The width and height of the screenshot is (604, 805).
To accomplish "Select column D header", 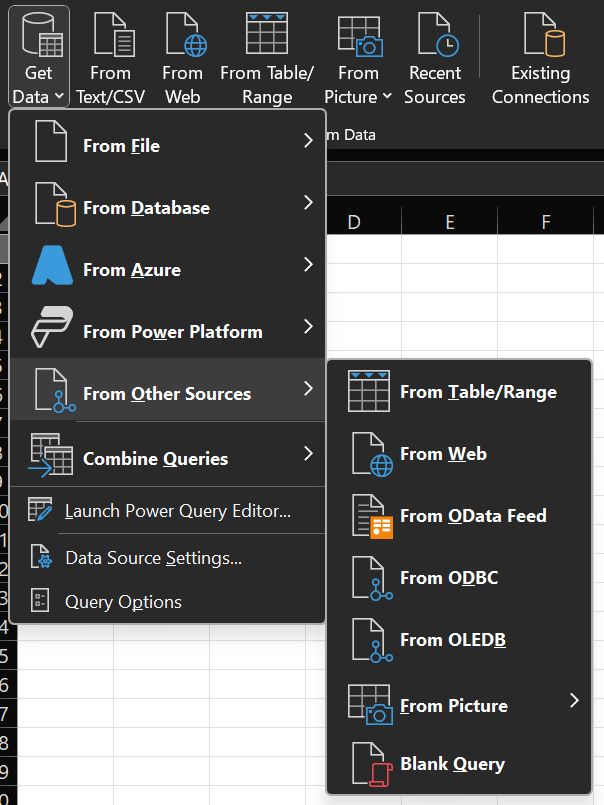I will point(354,222).
